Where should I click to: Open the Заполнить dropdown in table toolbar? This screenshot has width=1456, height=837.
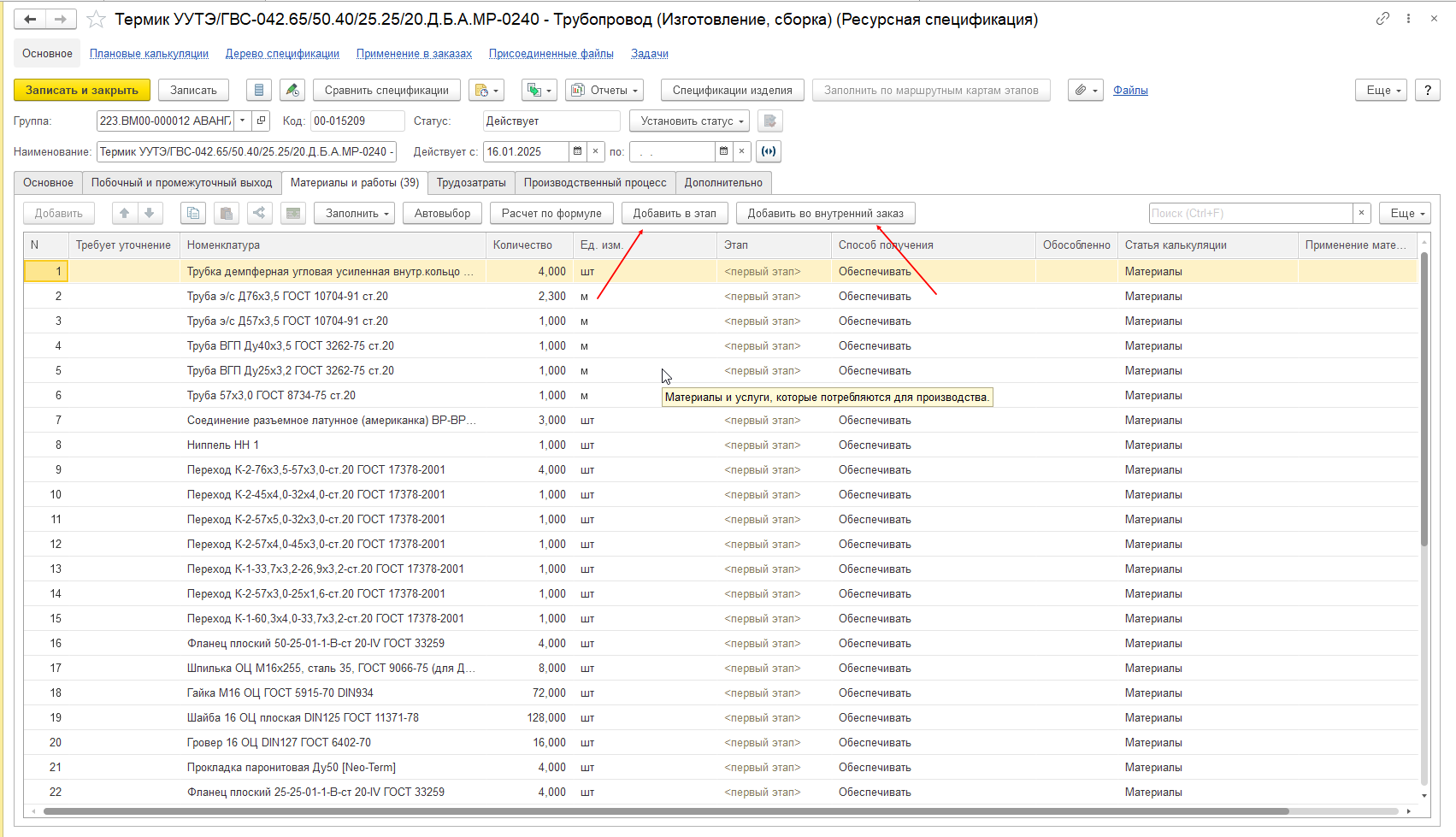click(x=354, y=213)
